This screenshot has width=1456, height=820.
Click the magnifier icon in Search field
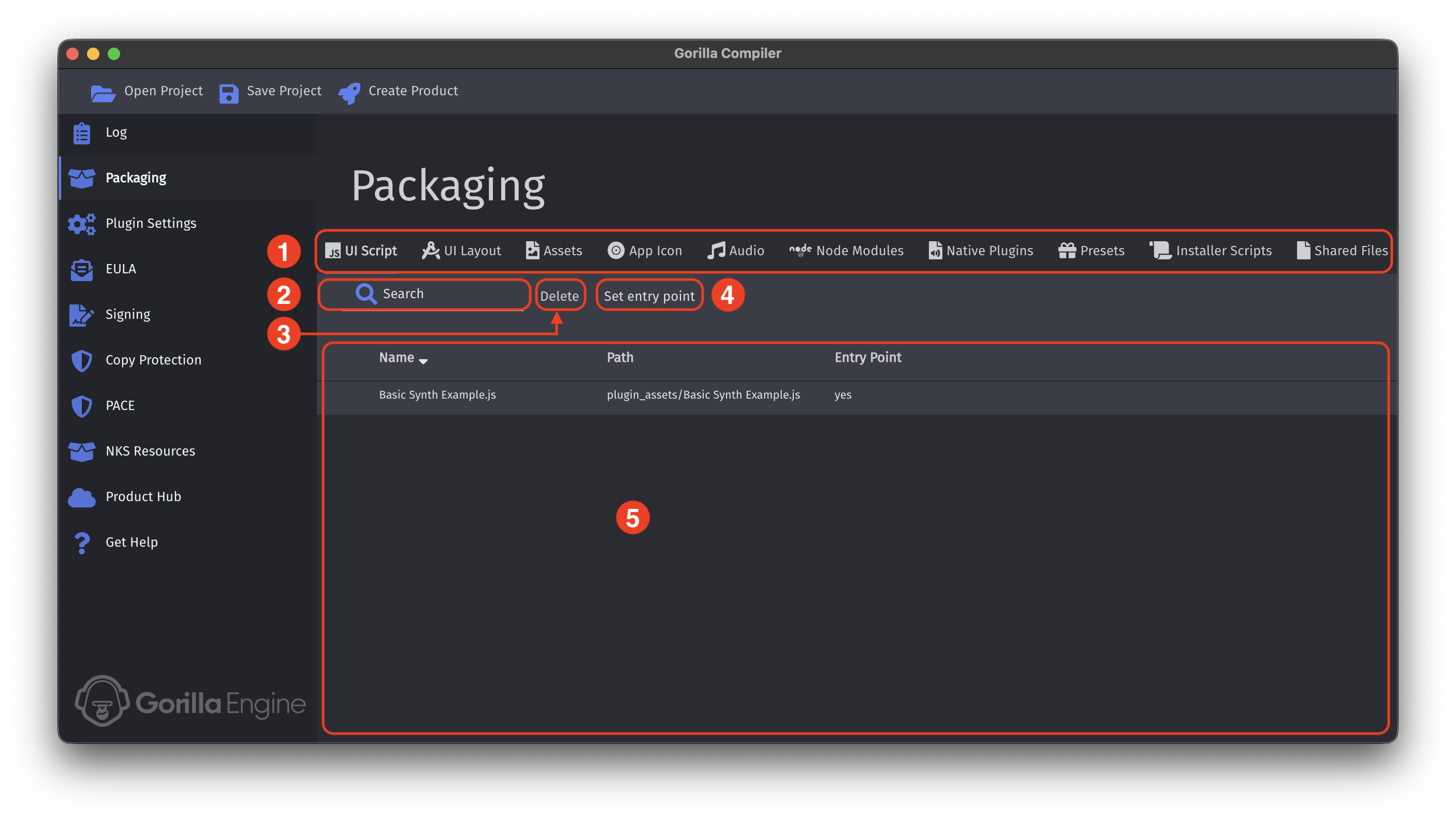366,294
